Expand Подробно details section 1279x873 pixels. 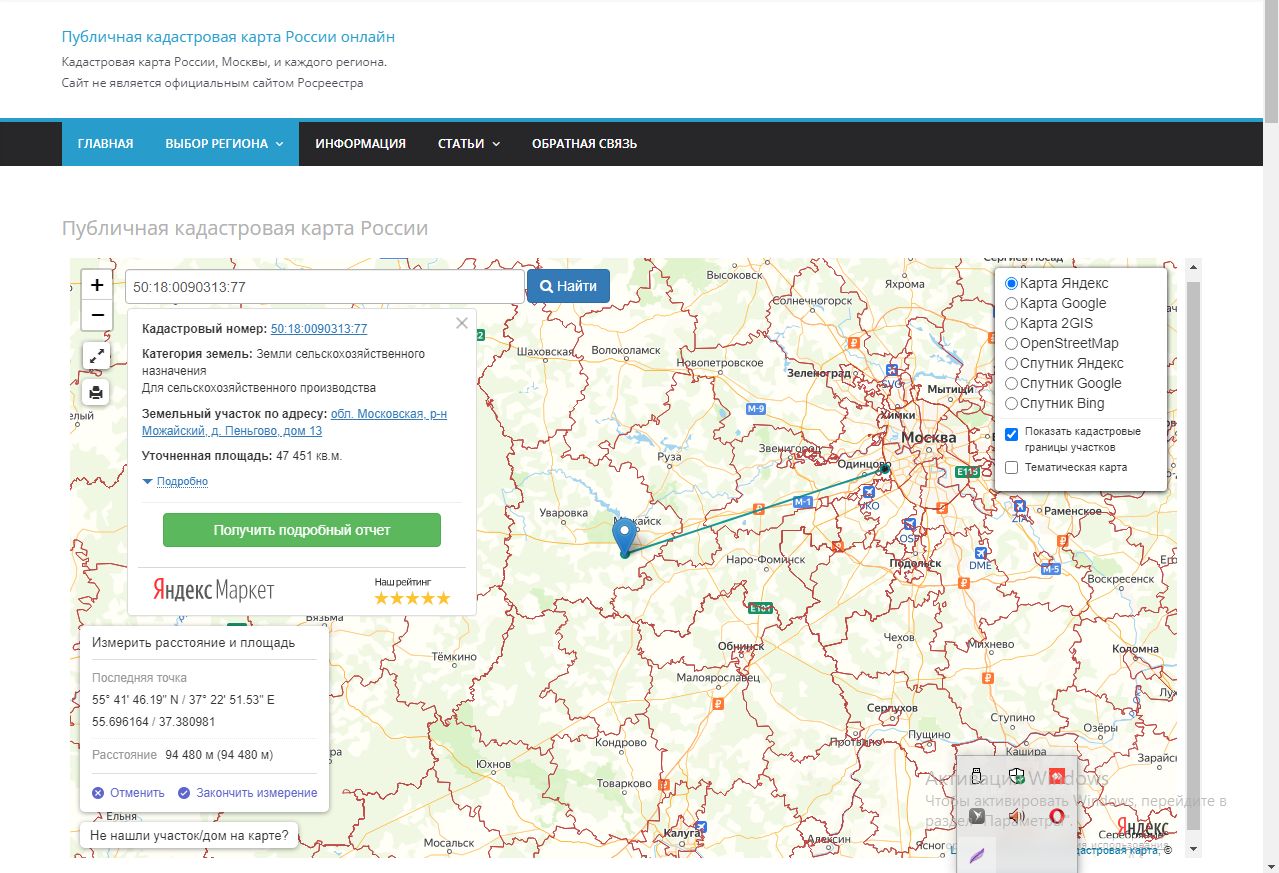(x=181, y=481)
